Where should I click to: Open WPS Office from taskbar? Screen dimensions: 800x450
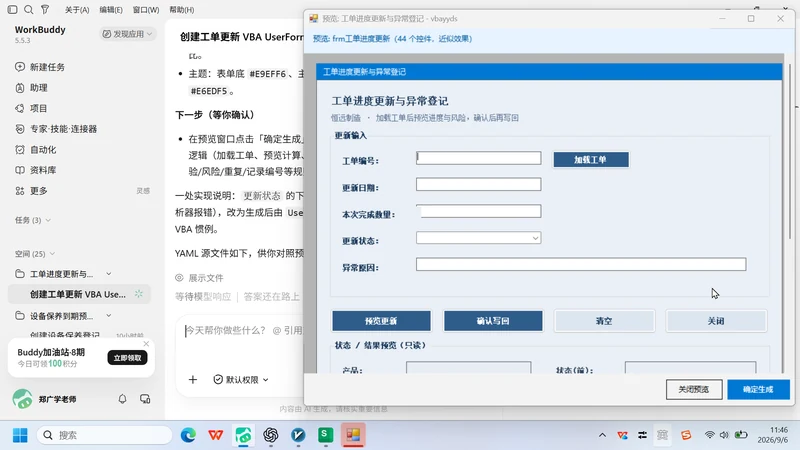pos(216,435)
